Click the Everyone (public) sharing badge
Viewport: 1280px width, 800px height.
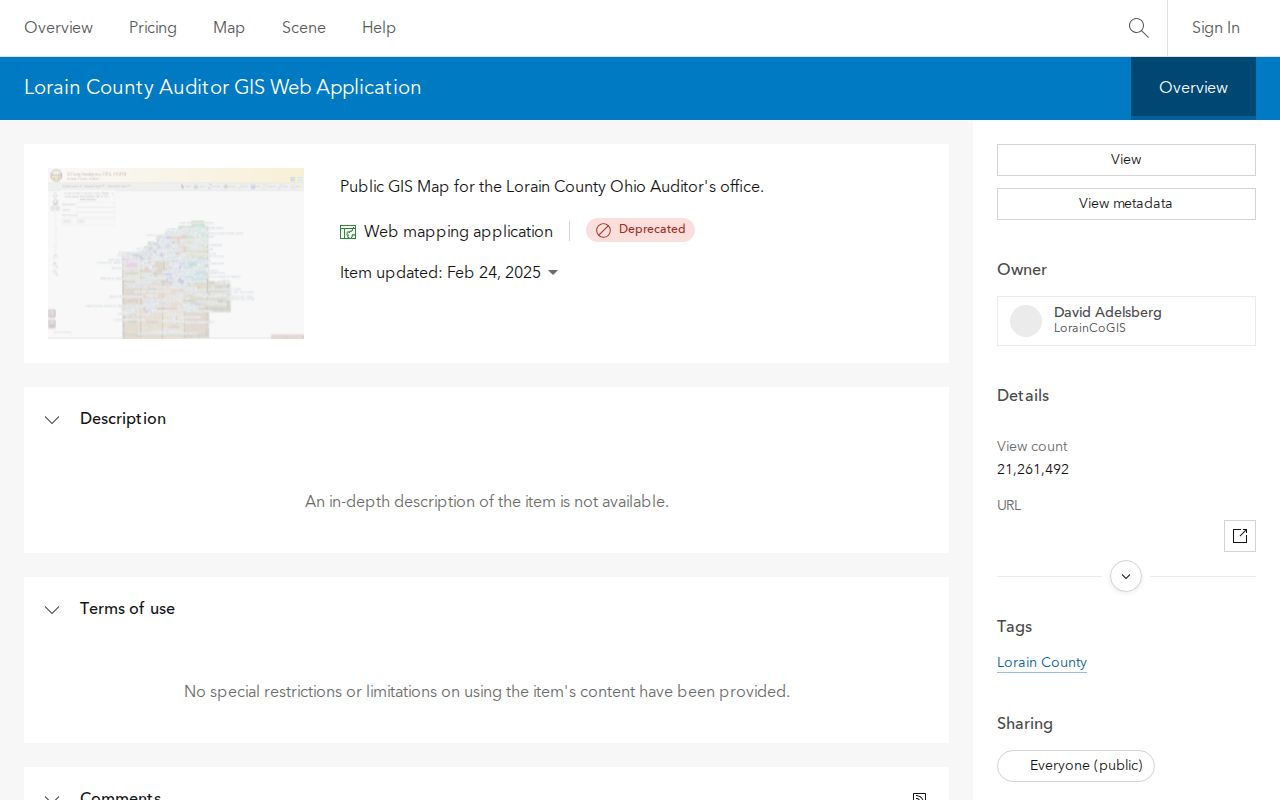point(1076,766)
